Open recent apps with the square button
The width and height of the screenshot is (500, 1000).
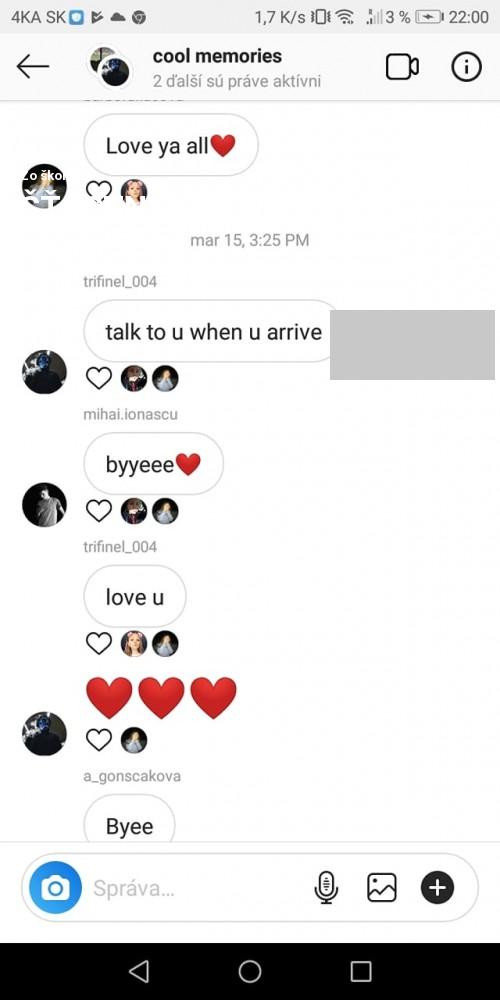tap(361, 971)
